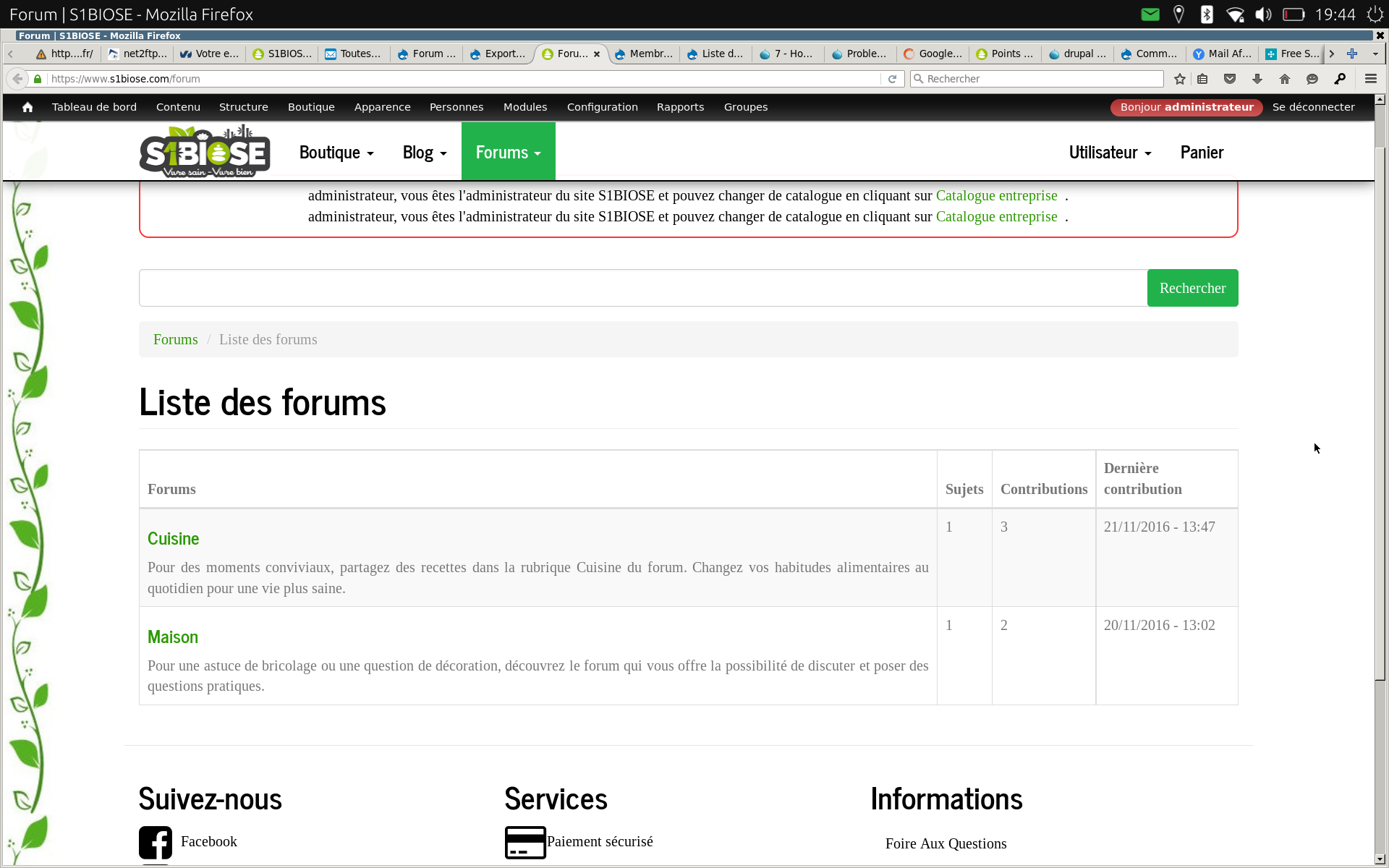This screenshot has height=868, width=1389.
Task: Reload the page with the refresh icon
Action: pyautogui.click(x=893, y=79)
